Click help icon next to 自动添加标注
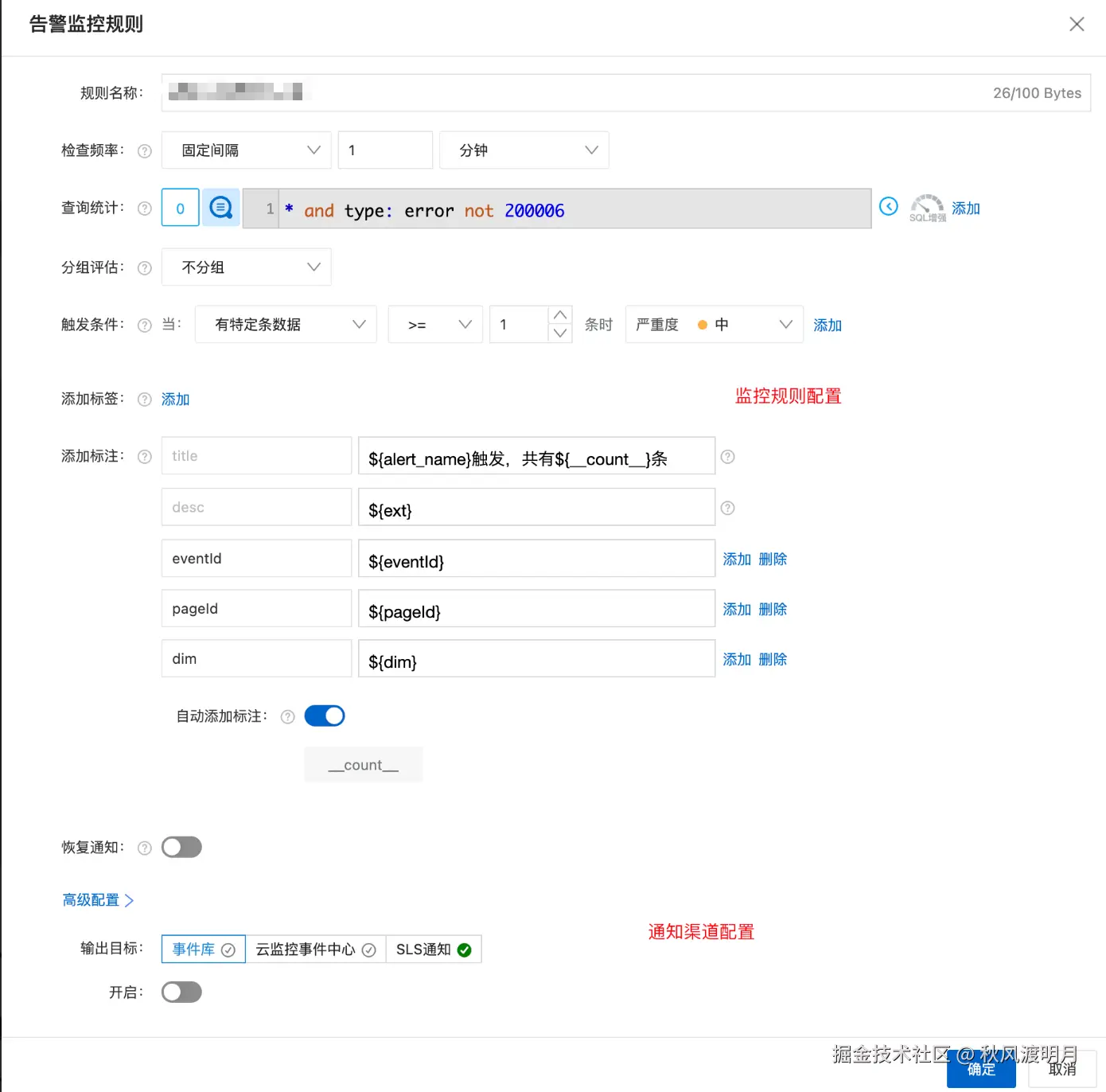 (x=288, y=717)
